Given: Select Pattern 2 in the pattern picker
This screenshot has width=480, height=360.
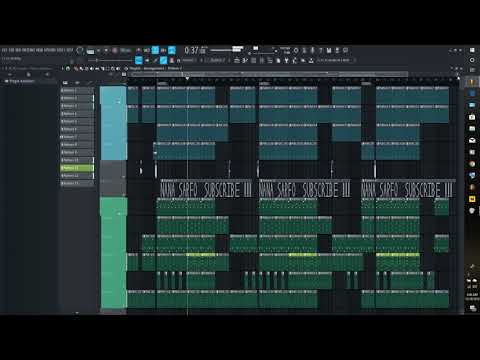Looking at the screenshot, I should [77, 98].
